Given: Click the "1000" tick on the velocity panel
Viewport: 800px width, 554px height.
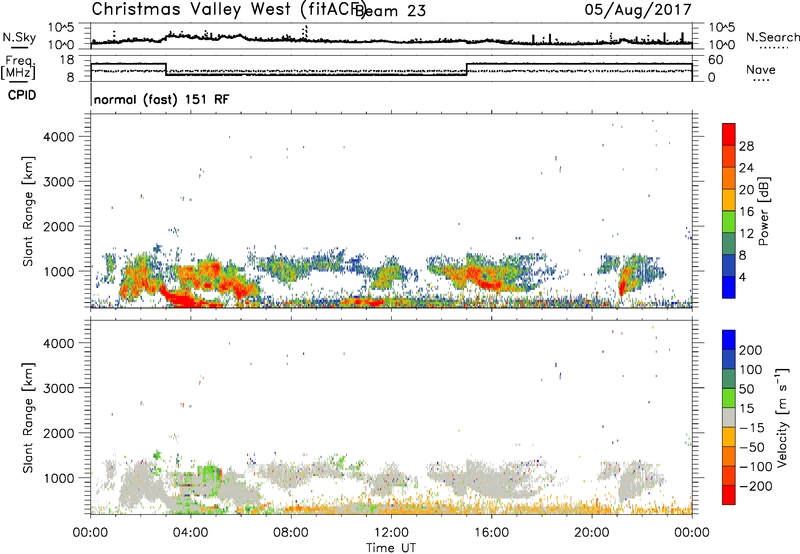Looking at the screenshot, I should (x=60, y=478).
